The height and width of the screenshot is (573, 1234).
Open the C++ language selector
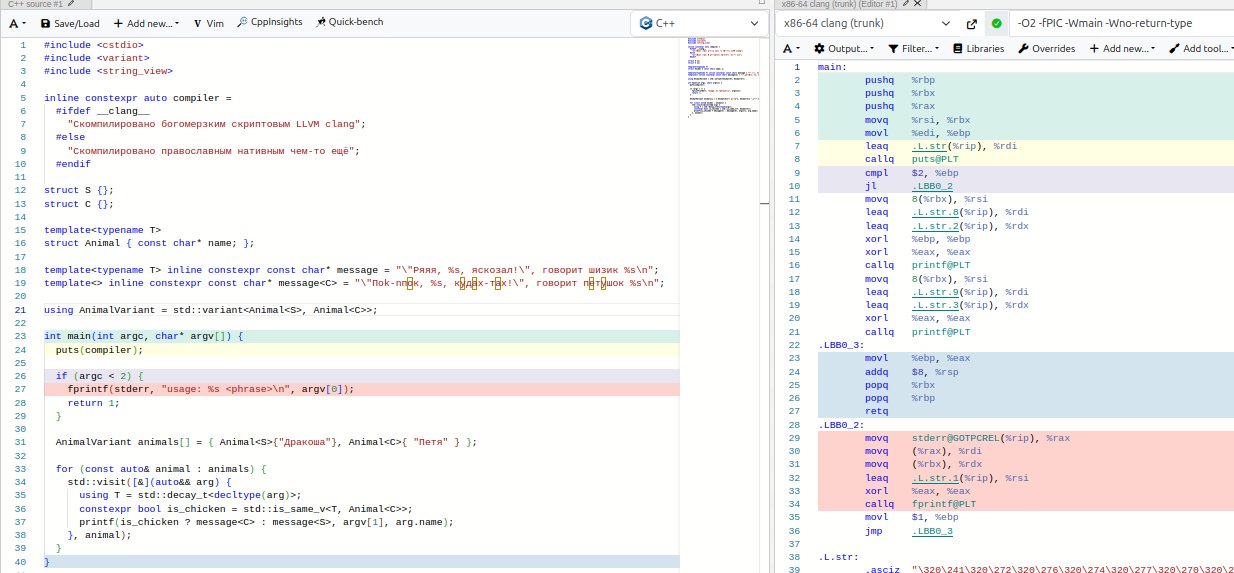pos(697,22)
